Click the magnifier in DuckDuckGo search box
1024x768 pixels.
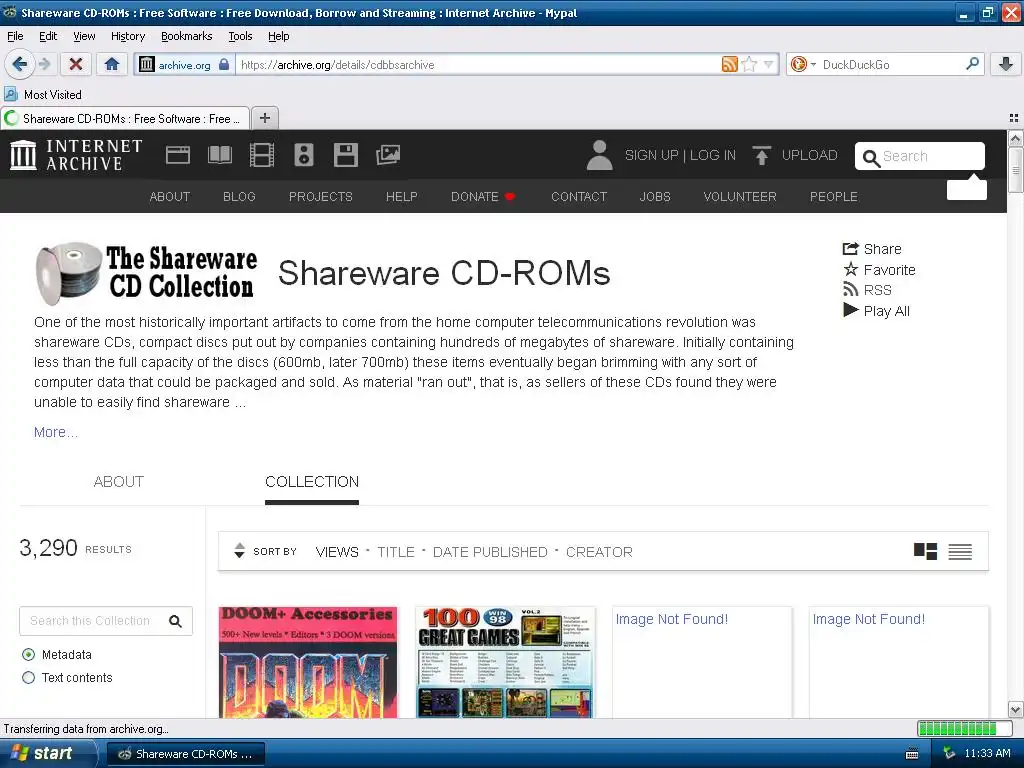pyautogui.click(x=972, y=64)
